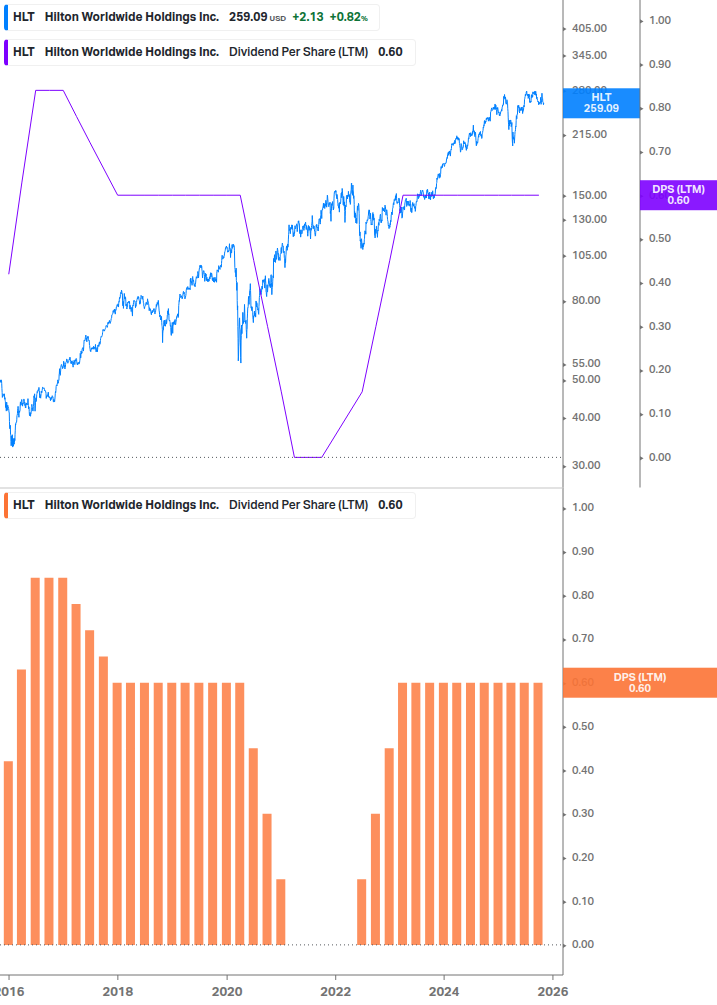The image size is (717, 1005).
Task: Click the 105.00 price axis label
Action: tap(589, 255)
